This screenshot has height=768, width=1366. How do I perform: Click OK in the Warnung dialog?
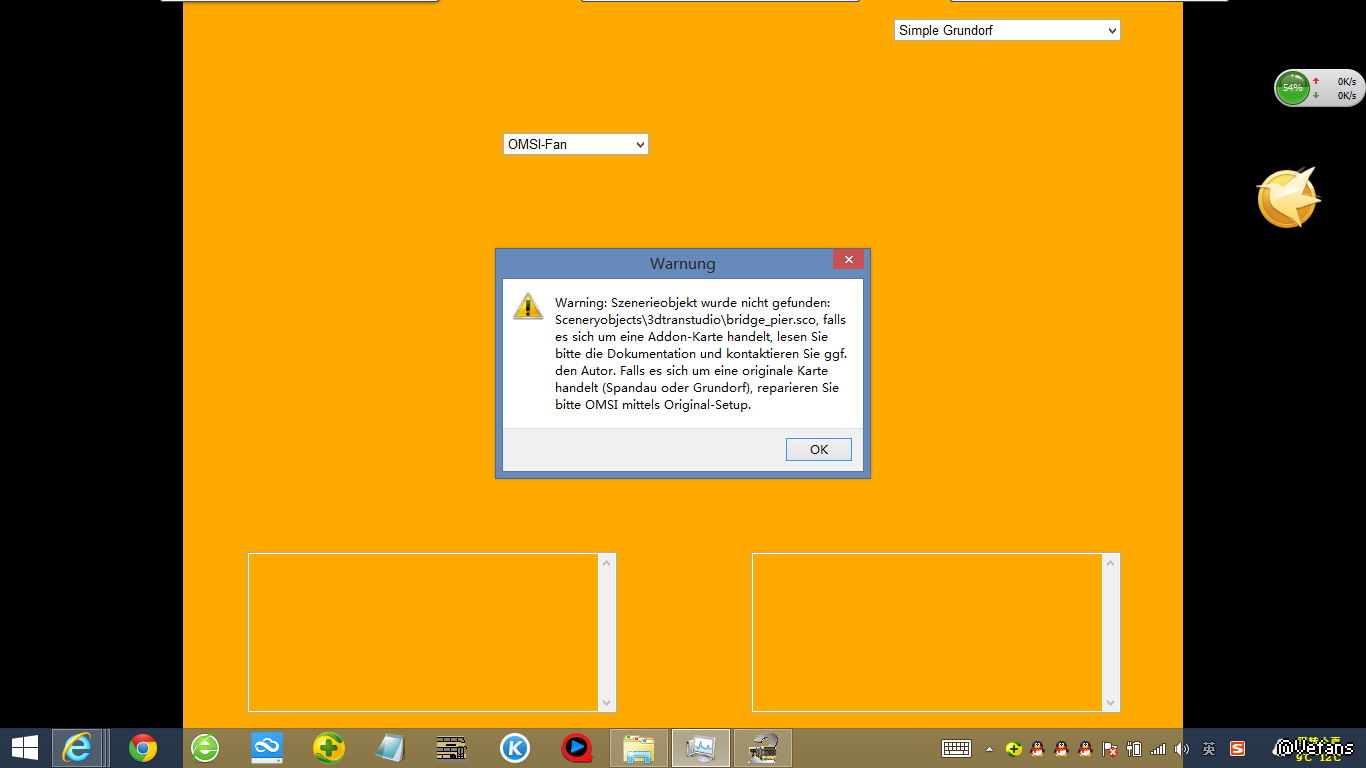(x=818, y=450)
